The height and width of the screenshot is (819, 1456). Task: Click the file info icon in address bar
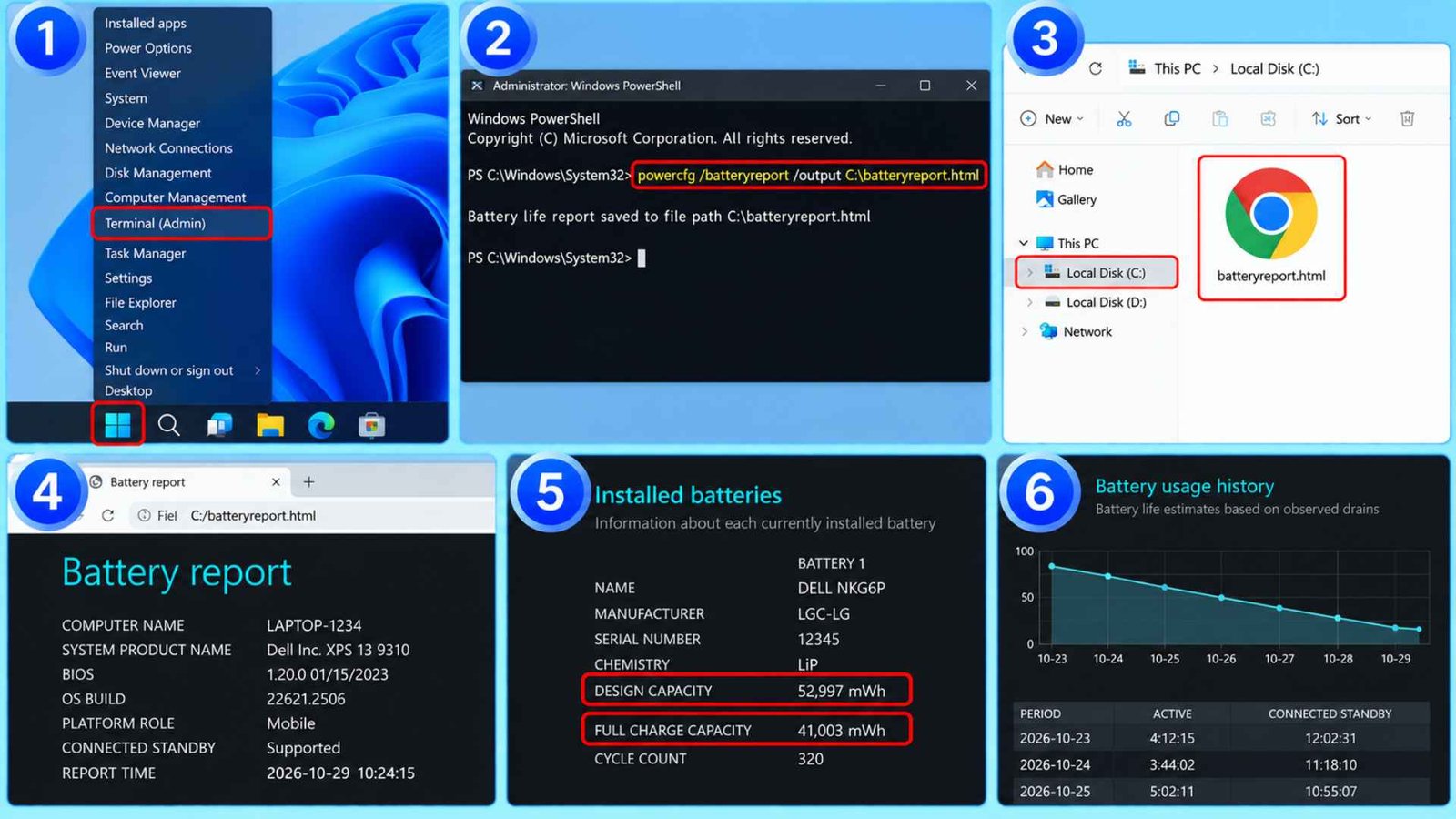click(x=144, y=515)
